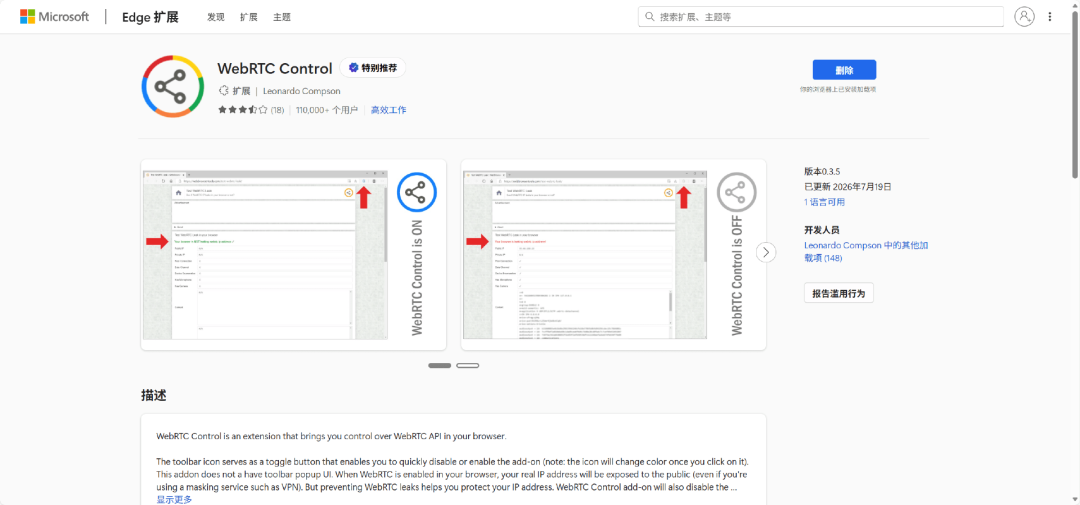This screenshot has height=505, width=1080.
Task: Click the 110,000+ 个用户 text
Action: click(x=326, y=110)
